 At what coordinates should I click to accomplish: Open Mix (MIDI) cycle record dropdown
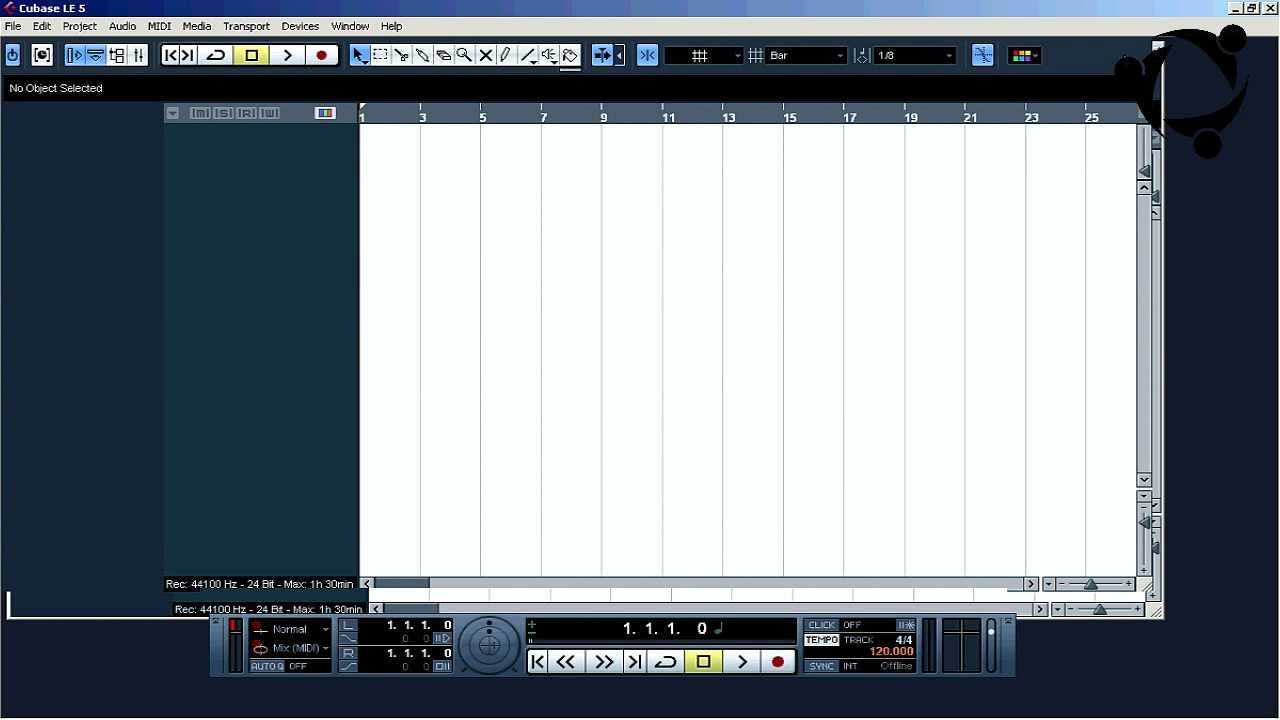point(290,648)
